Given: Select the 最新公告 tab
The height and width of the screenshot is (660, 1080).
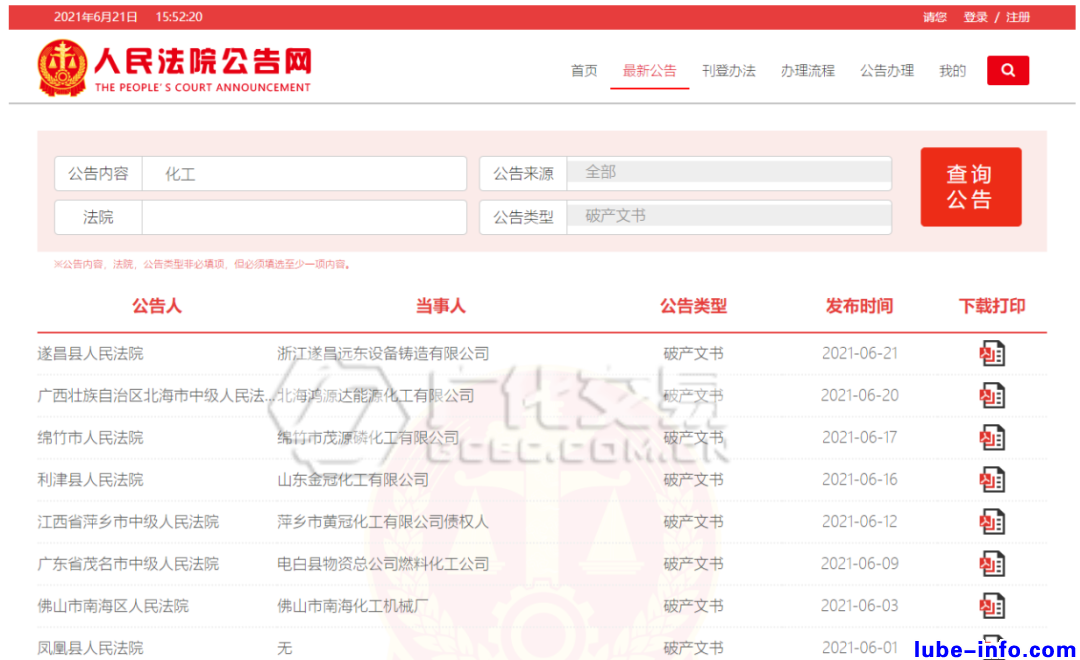Looking at the screenshot, I should [649, 71].
